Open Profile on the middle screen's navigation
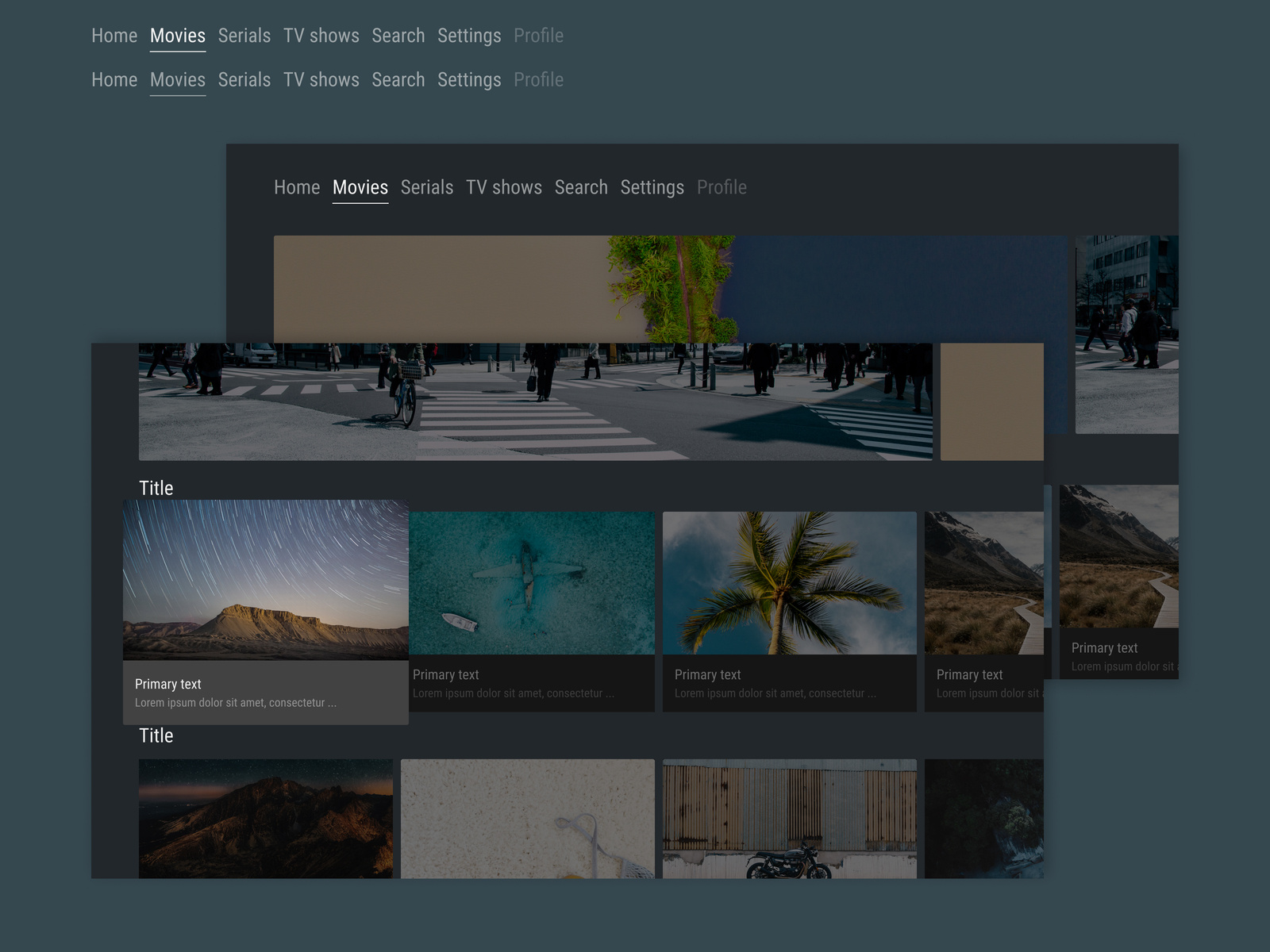The image size is (1270, 952). pos(722,187)
